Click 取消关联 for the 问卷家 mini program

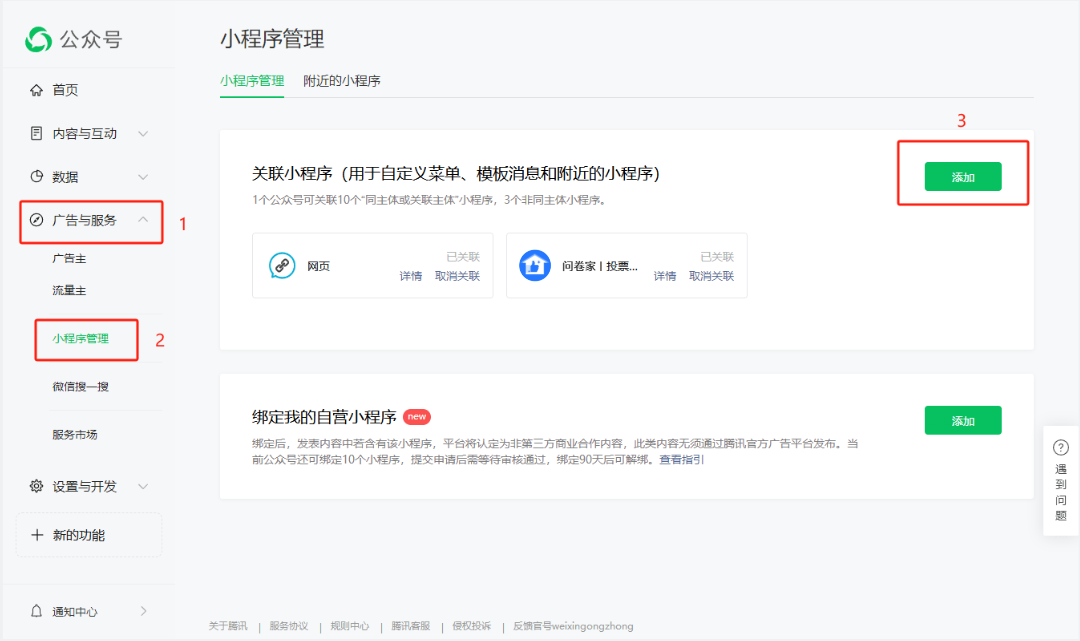pyautogui.click(x=712, y=276)
